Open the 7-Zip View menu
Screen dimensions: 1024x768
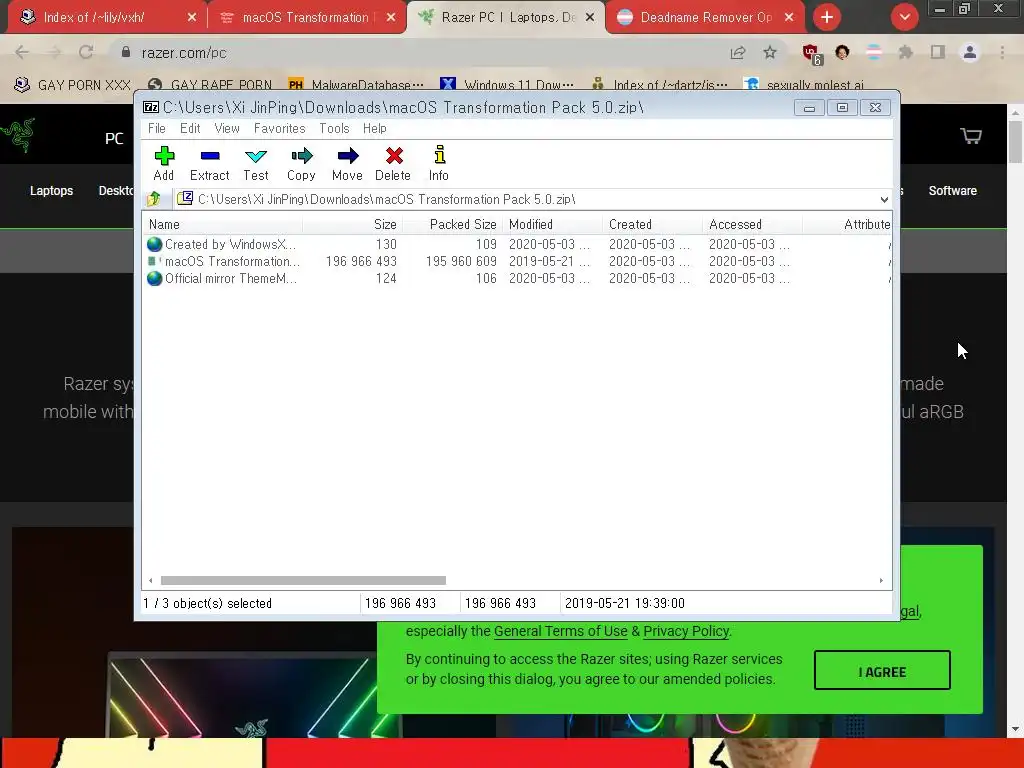pos(227,129)
